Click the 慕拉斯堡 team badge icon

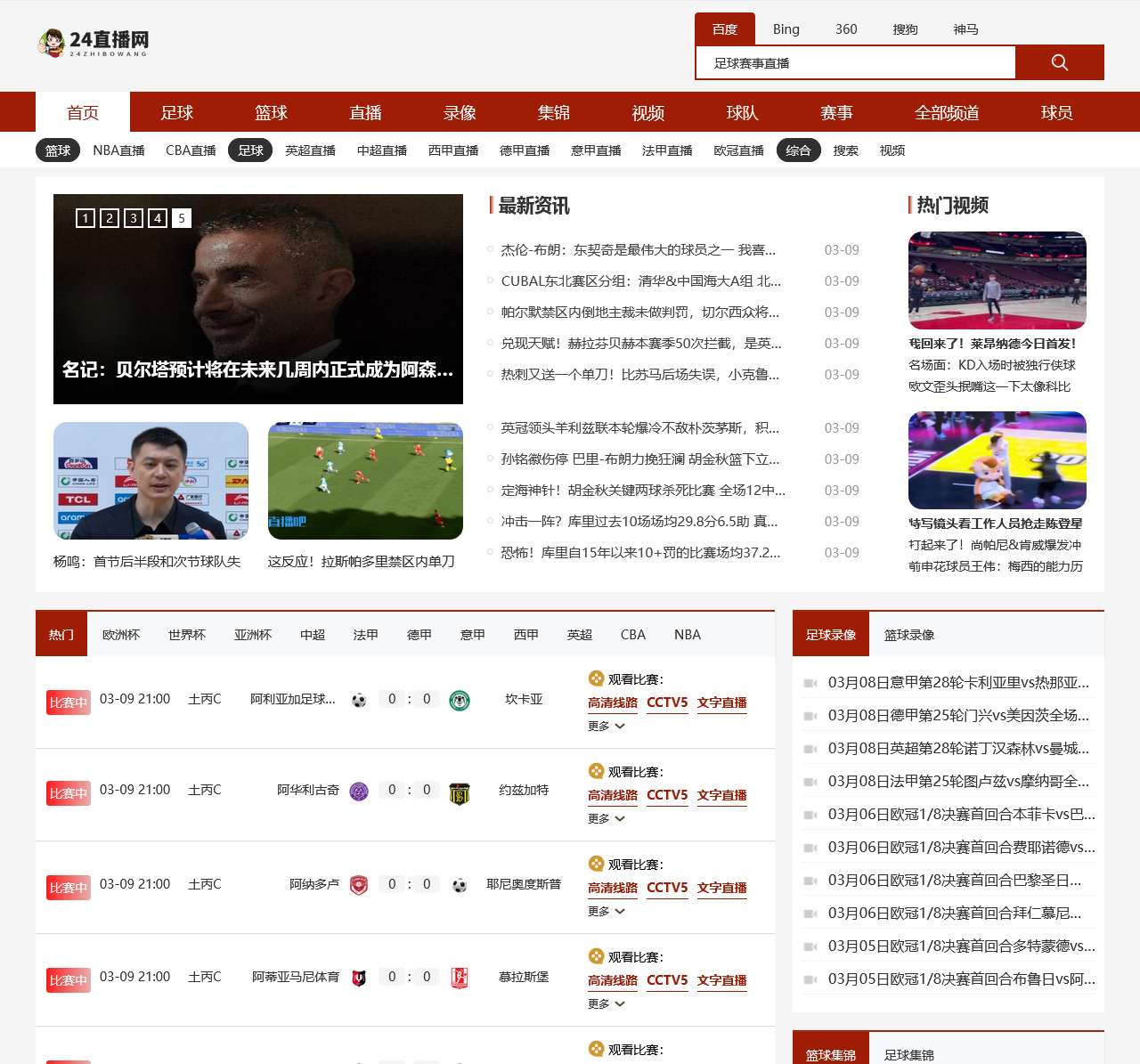tap(460, 978)
